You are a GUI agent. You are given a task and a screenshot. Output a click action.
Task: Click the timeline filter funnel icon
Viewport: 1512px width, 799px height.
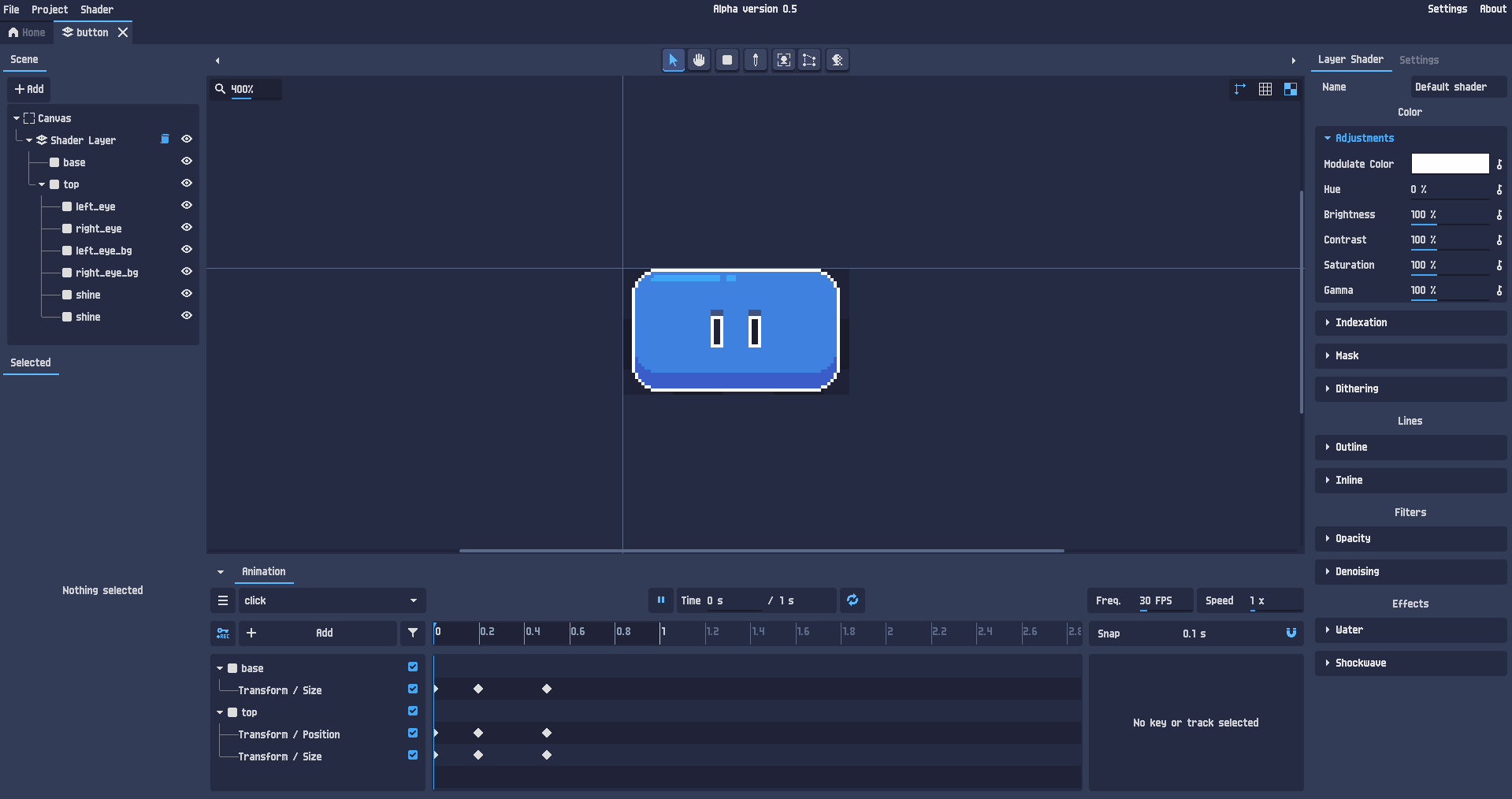coord(413,633)
